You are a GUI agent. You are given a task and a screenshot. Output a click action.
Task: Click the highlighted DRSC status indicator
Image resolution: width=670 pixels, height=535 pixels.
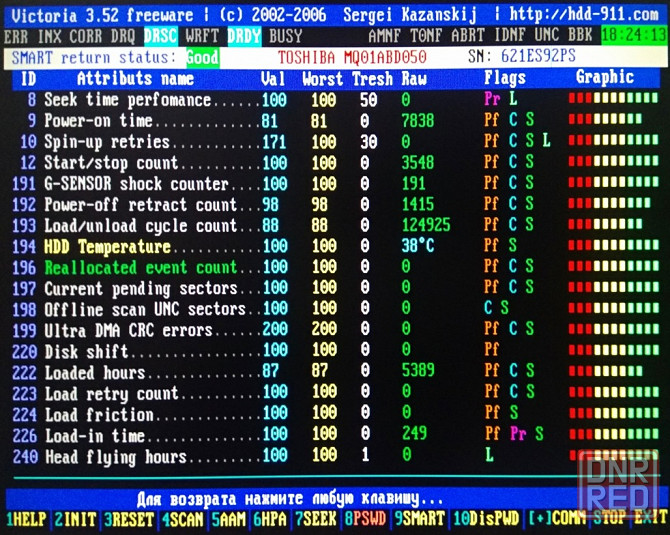click(x=161, y=35)
